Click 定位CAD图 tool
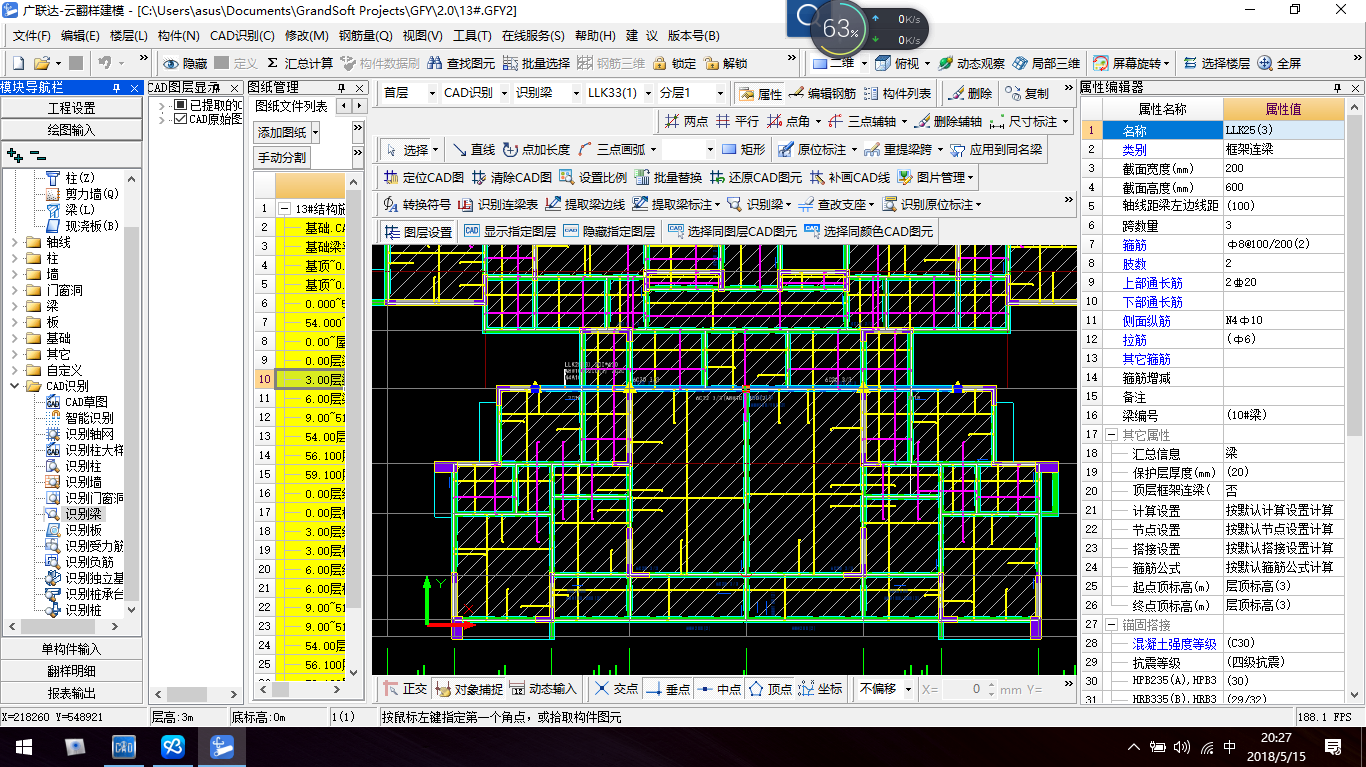This screenshot has height=767, width=1366. pyautogui.click(x=423, y=177)
